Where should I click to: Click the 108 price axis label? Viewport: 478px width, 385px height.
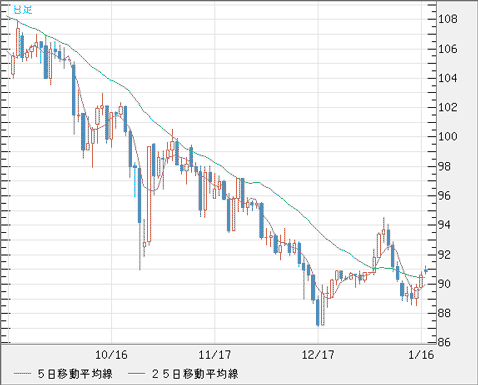(x=447, y=19)
